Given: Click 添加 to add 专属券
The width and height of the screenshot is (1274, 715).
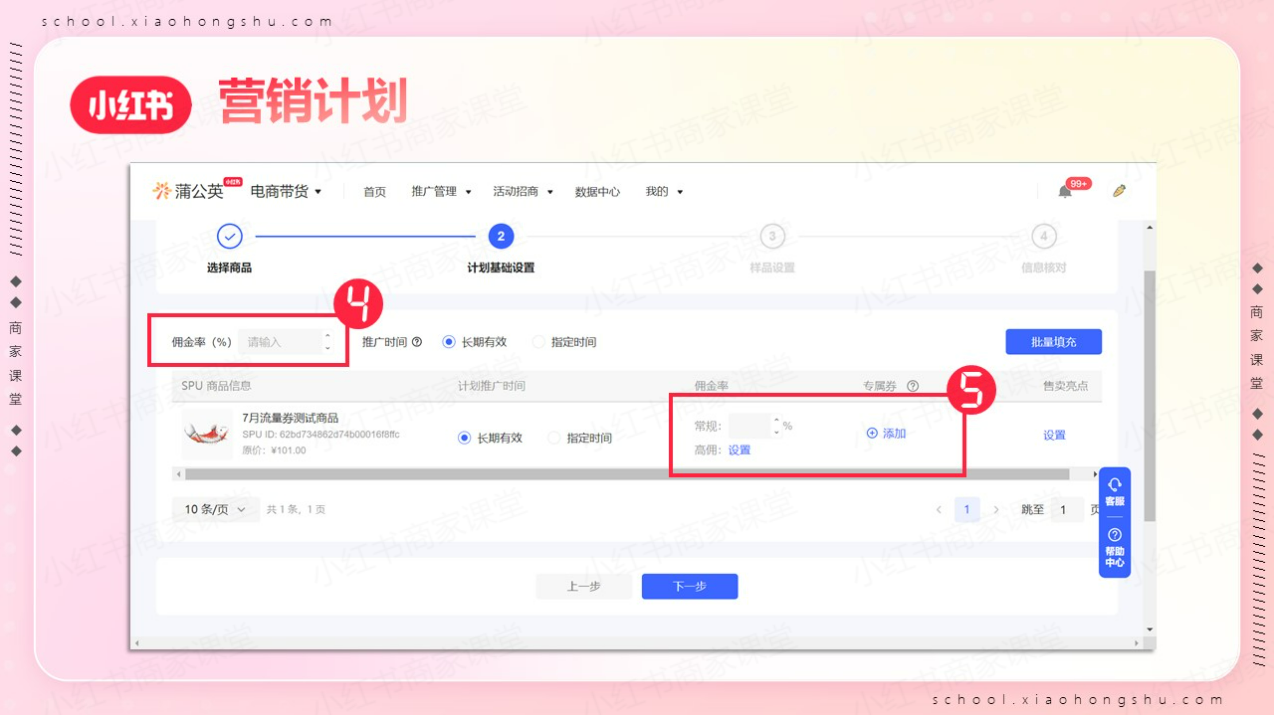Looking at the screenshot, I should point(886,434).
